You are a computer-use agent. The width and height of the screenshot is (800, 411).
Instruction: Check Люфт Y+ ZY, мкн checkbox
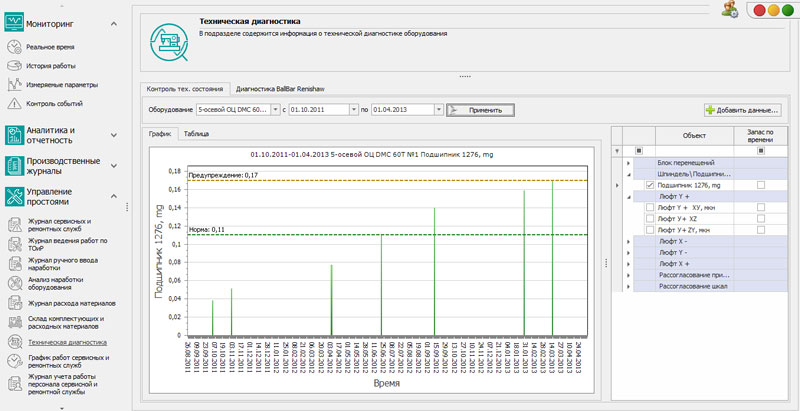click(x=650, y=230)
